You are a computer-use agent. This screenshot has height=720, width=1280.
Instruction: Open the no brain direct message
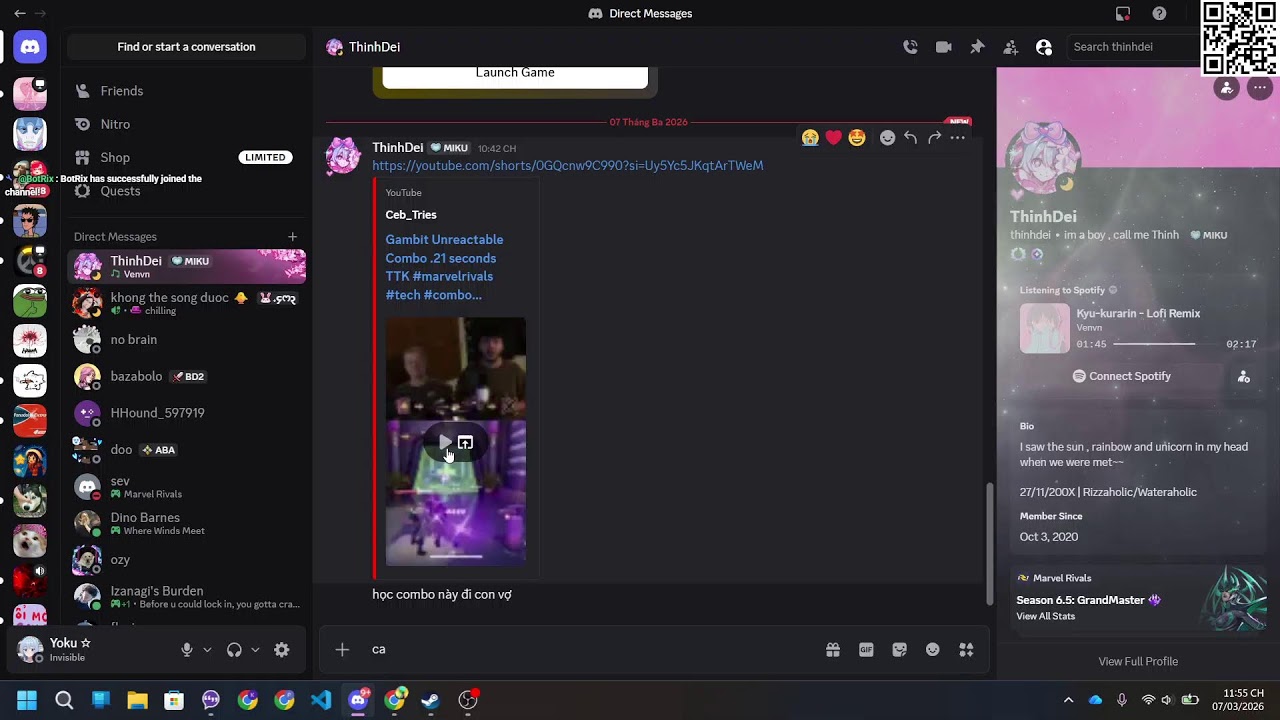[x=186, y=340]
